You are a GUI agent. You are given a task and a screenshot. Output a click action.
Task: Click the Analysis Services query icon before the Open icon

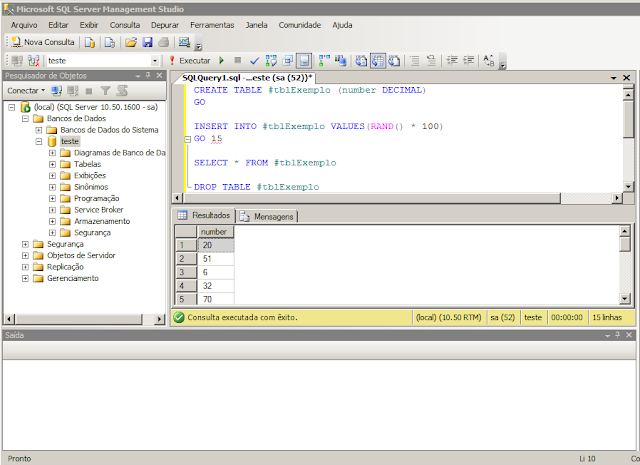[110, 42]
